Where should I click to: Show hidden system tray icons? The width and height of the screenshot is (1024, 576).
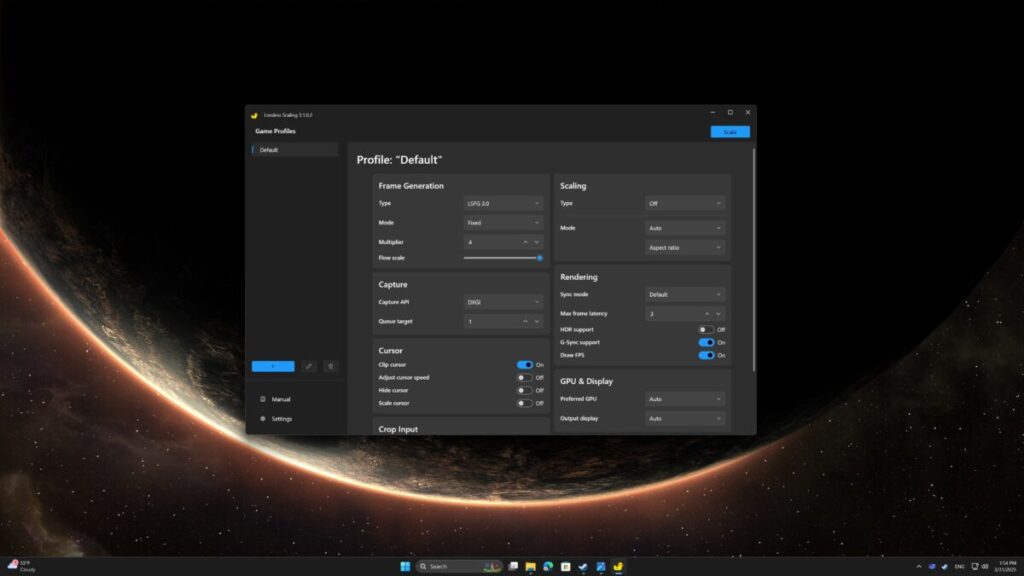pyautogui.click(x=919, y=566)
